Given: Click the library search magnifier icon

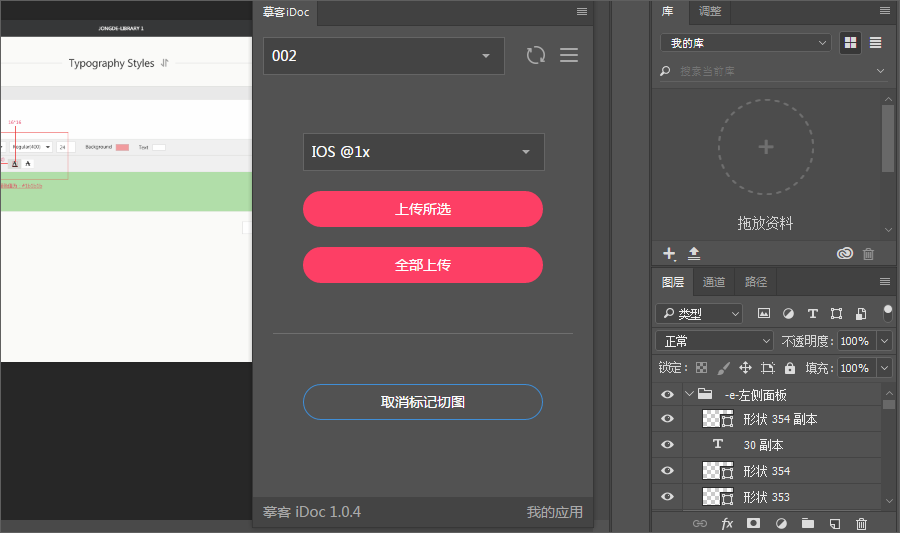Looking at the screenshot, I should coord(665,71).
